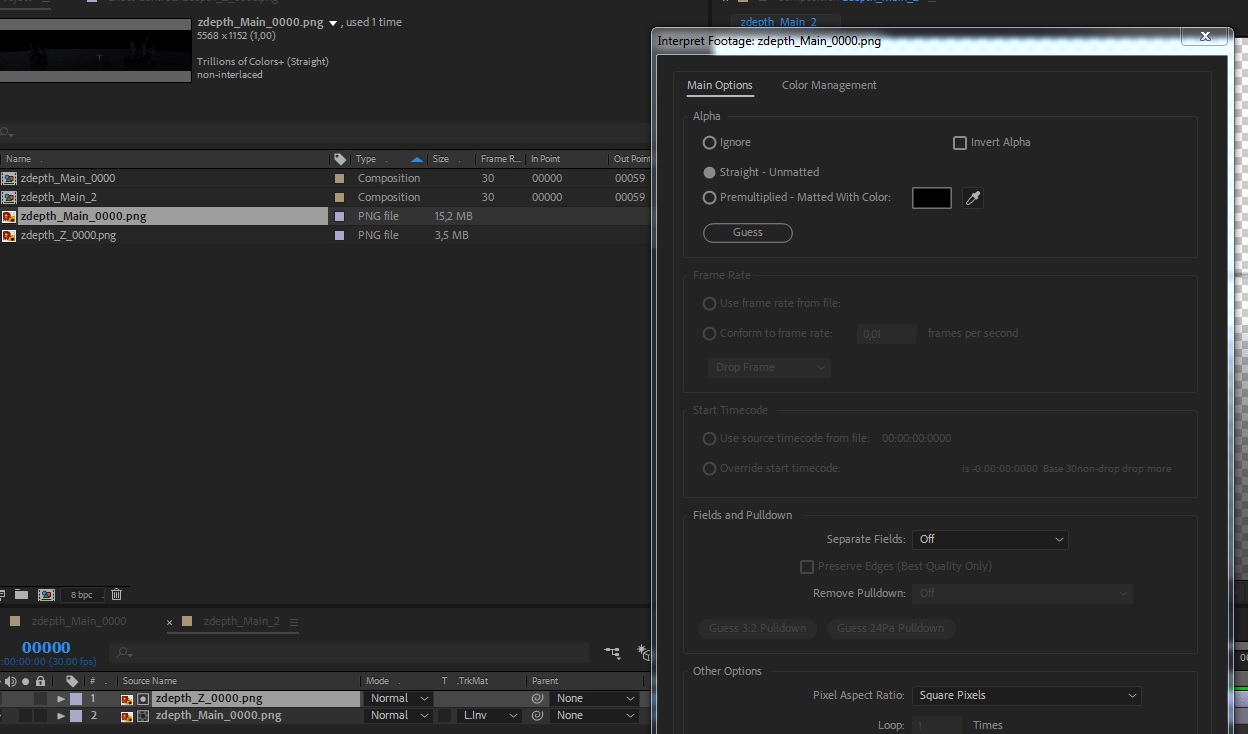Open the Pixel Aspect Ratio dropdown
This screenshot has width=1248, height=734.
coord(1026,695)
